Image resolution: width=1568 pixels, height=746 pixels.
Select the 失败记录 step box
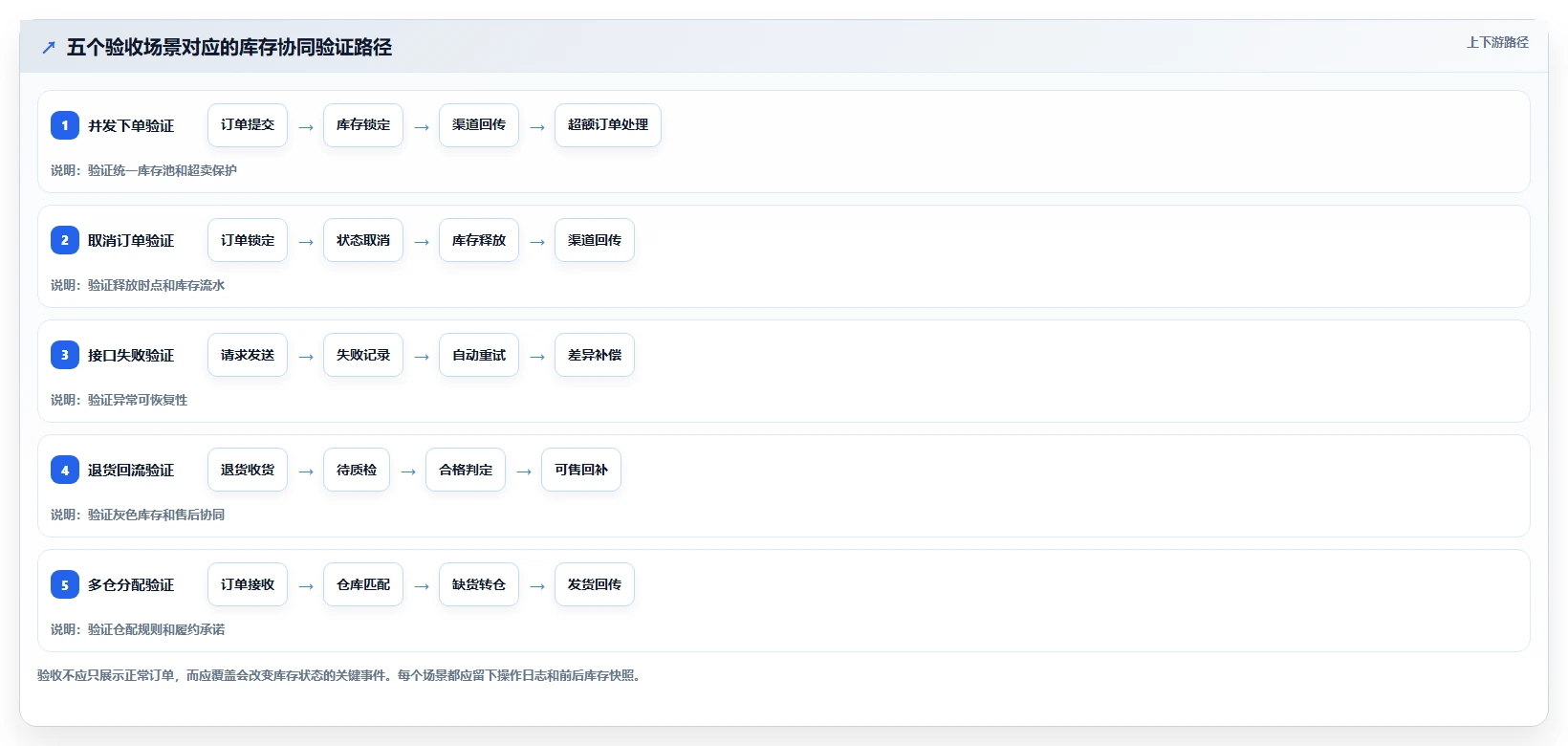pyautogui.click(x=363, y=355)
